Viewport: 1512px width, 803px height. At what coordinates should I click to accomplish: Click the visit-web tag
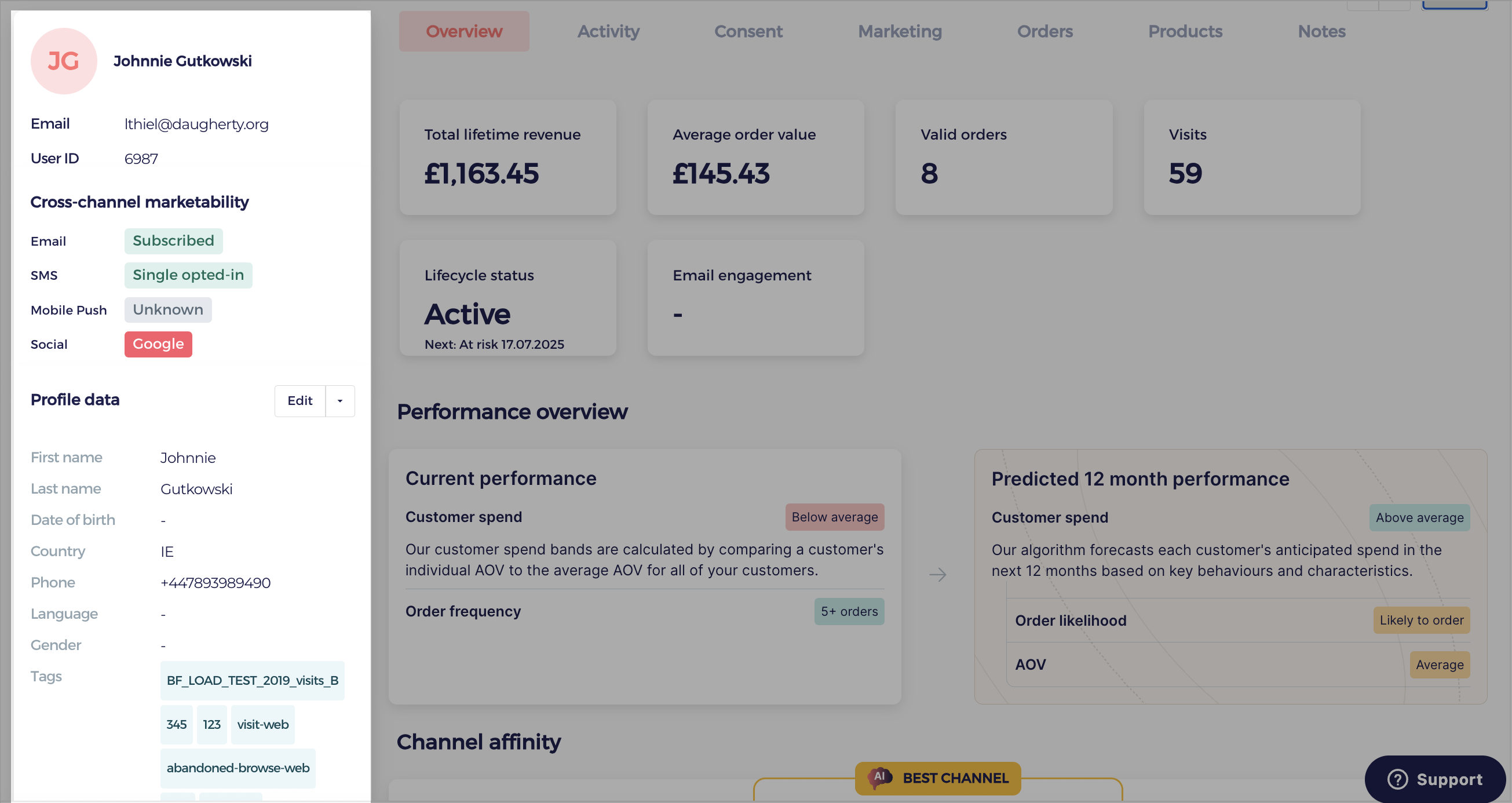pos(263,724)
